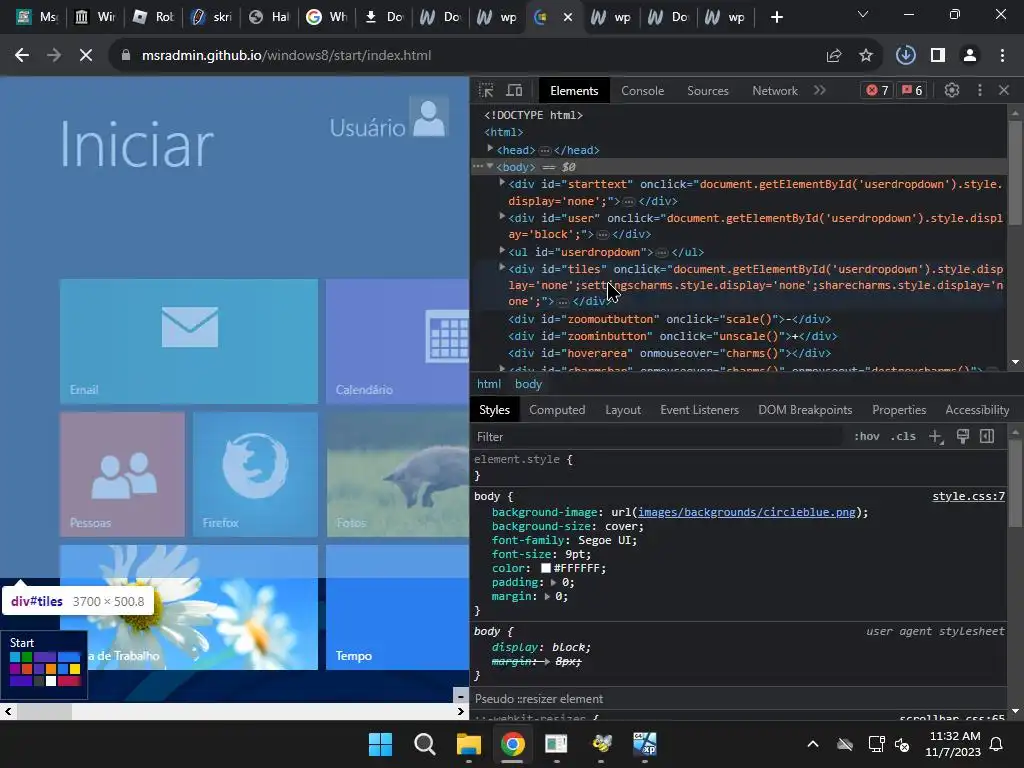Expand the div id="tiles" node
This screenshot has width=1024, height=768.
pos(502,267)
